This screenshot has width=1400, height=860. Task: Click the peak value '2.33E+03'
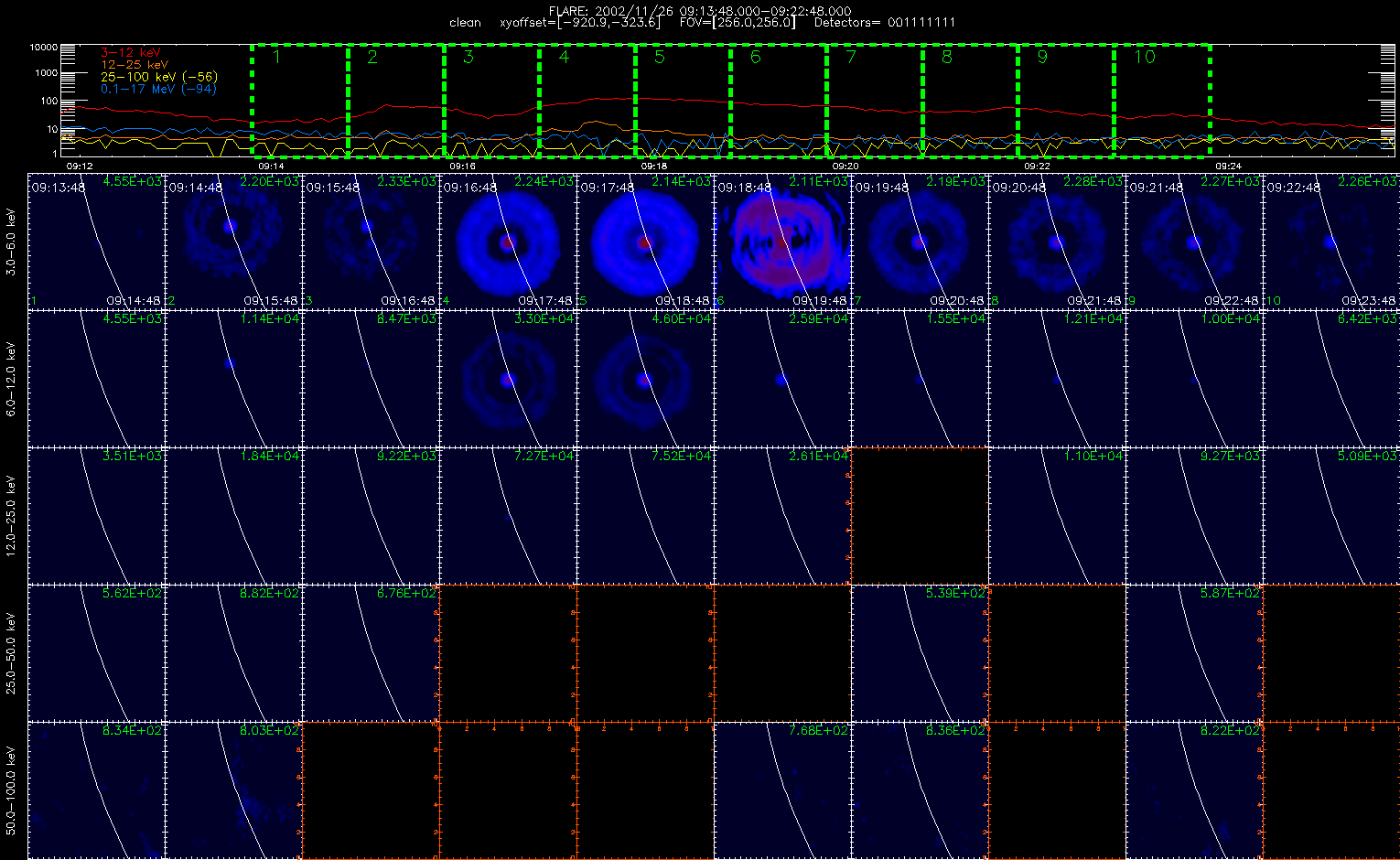[406, 182]
